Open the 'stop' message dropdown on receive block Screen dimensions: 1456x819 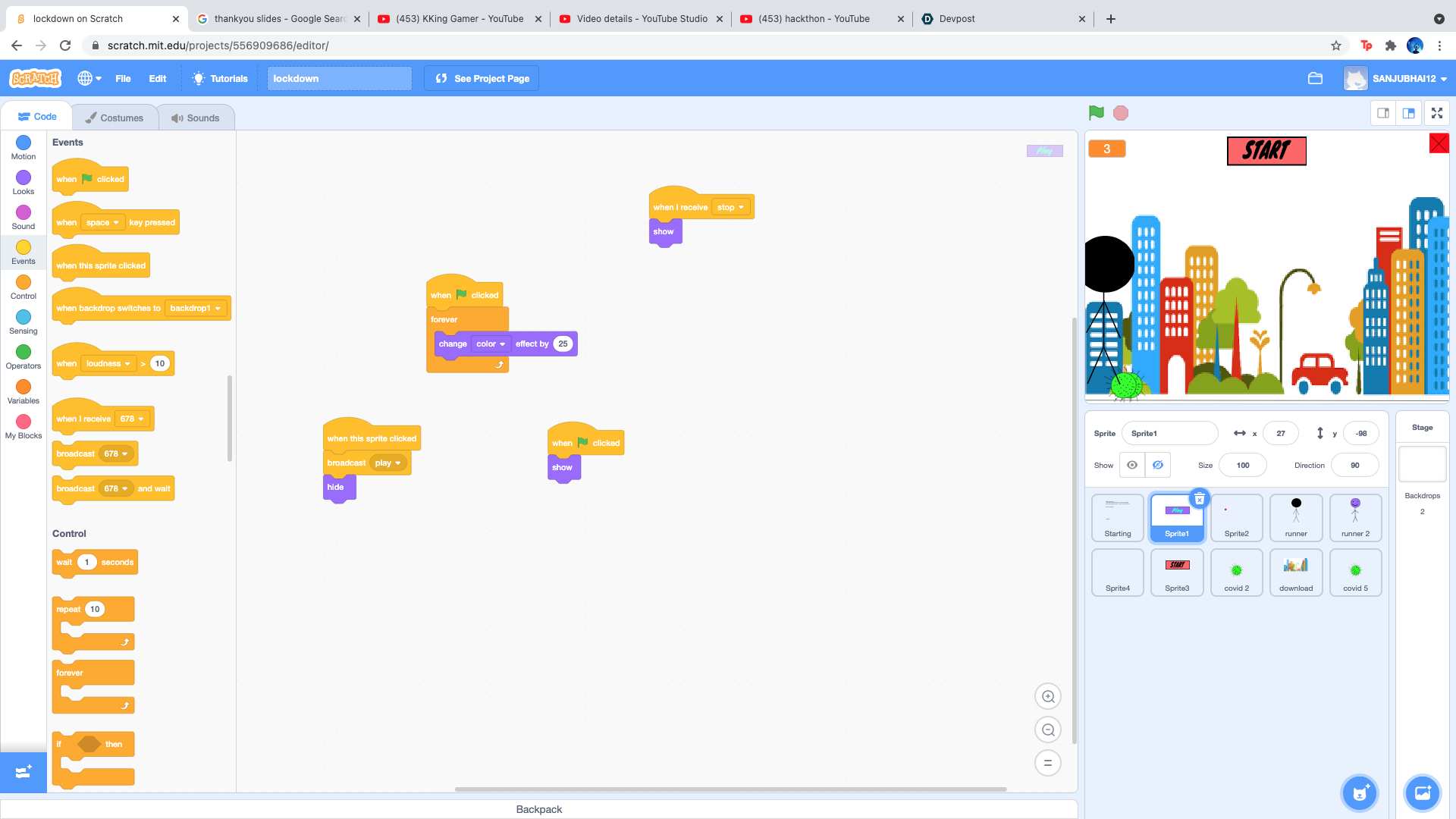pos(731,207)
